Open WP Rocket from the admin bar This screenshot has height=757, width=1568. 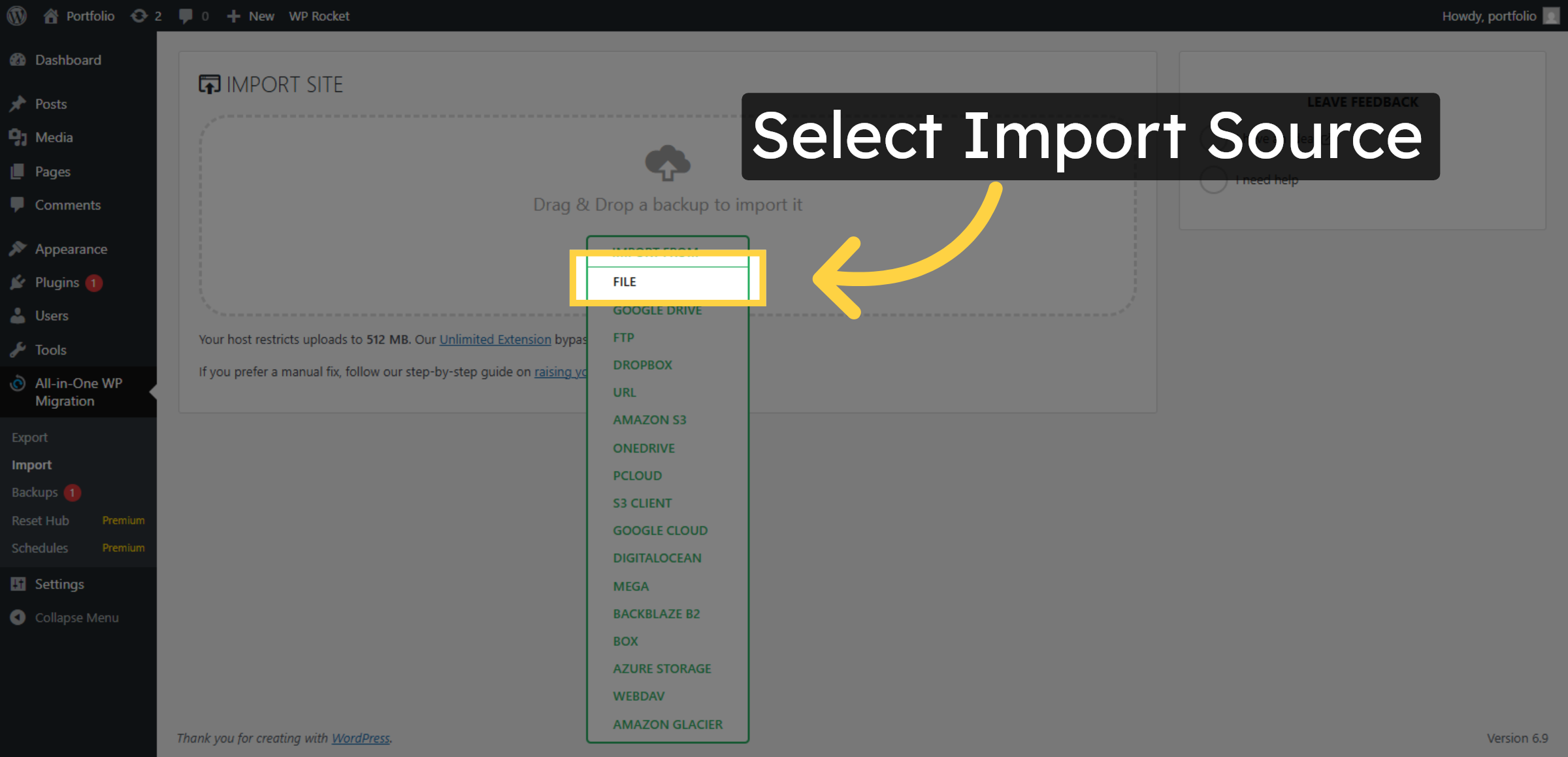(319, 16)
